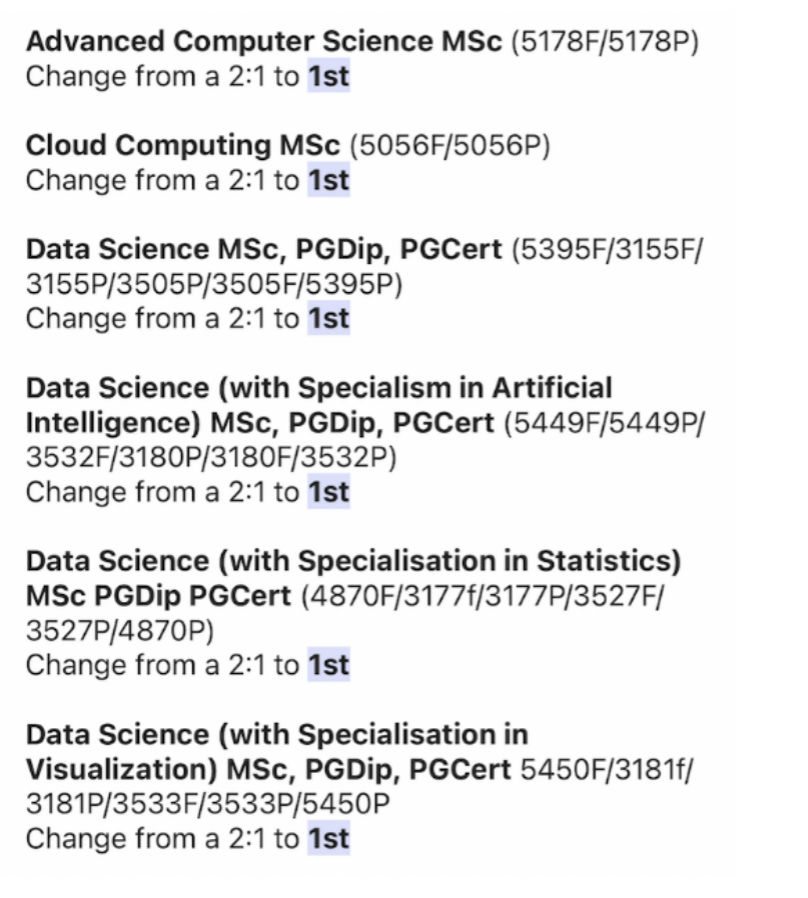Click the course code 5056F/5056P
The width and height of the screenshot is (808, 898).
[450, 145]
